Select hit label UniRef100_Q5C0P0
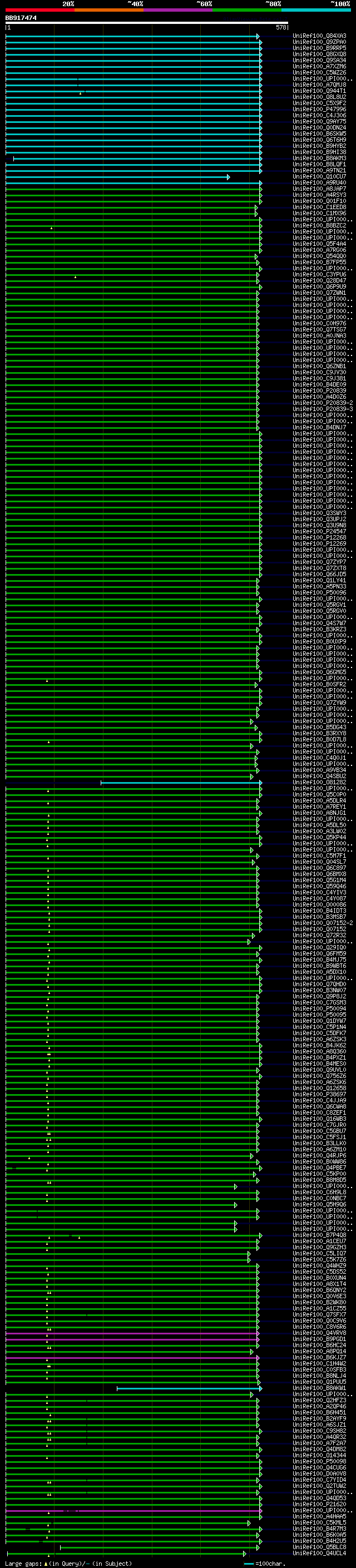This screenshot has height=1568, width=356. click(319, 795)
